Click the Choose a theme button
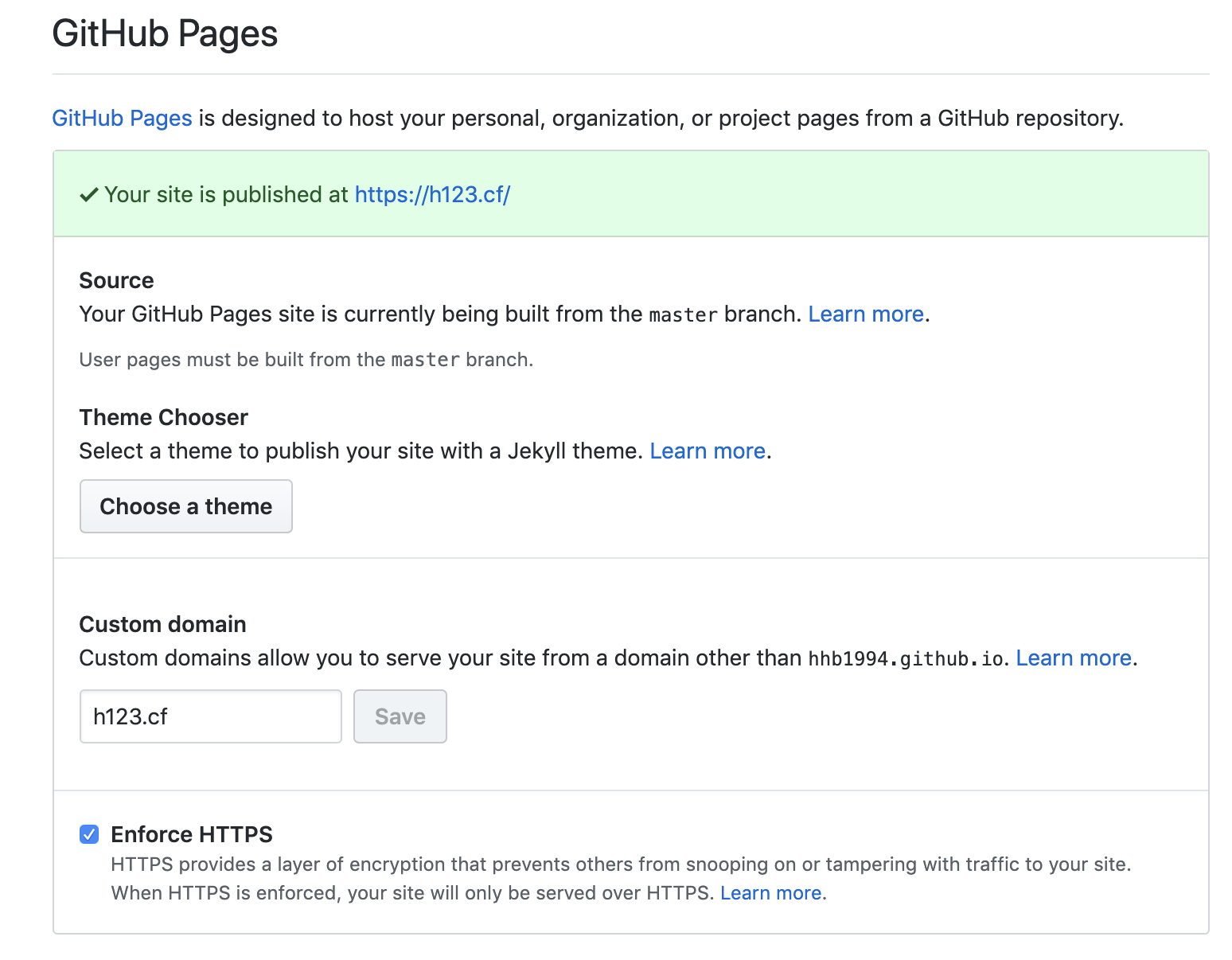1232x960 pixels. pyautogui.click(x=186, y=506)
